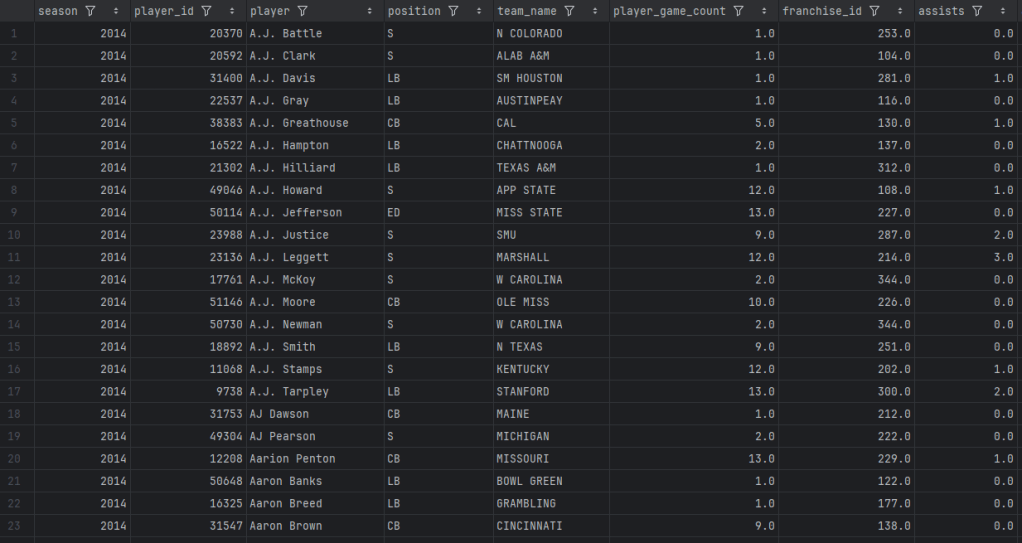Select row number 8 in the gutter
The height and width of the screenshot is (543, 1022).
(x=14, y=190)
